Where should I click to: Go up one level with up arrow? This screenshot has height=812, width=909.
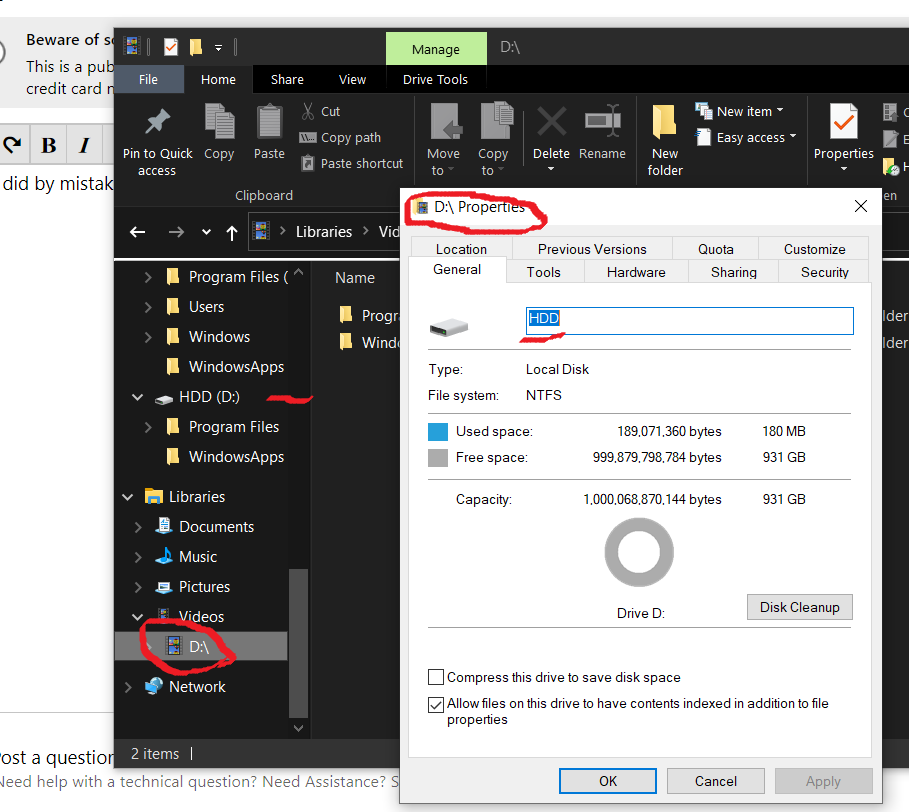[232, 233]
